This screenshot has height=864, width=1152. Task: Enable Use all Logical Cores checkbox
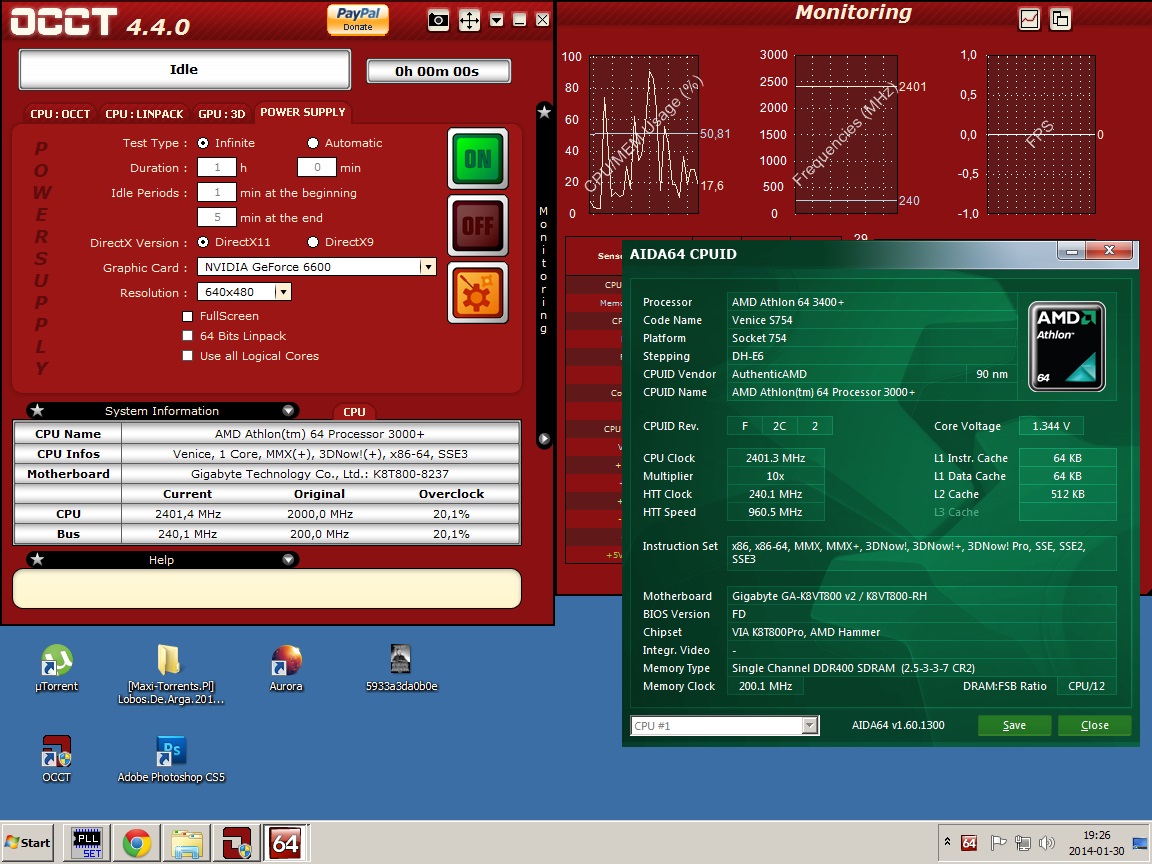click(187, 356)
